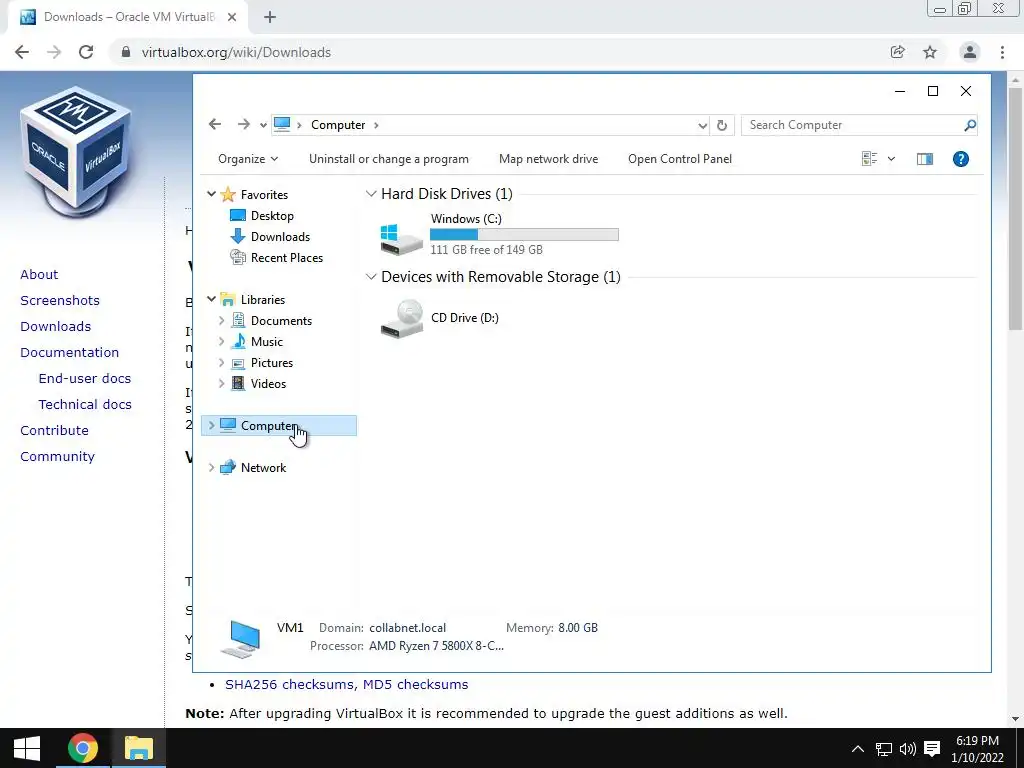Click the Explorer back arrow
The height and width of the screenshot is (768, 1024).
215,124
